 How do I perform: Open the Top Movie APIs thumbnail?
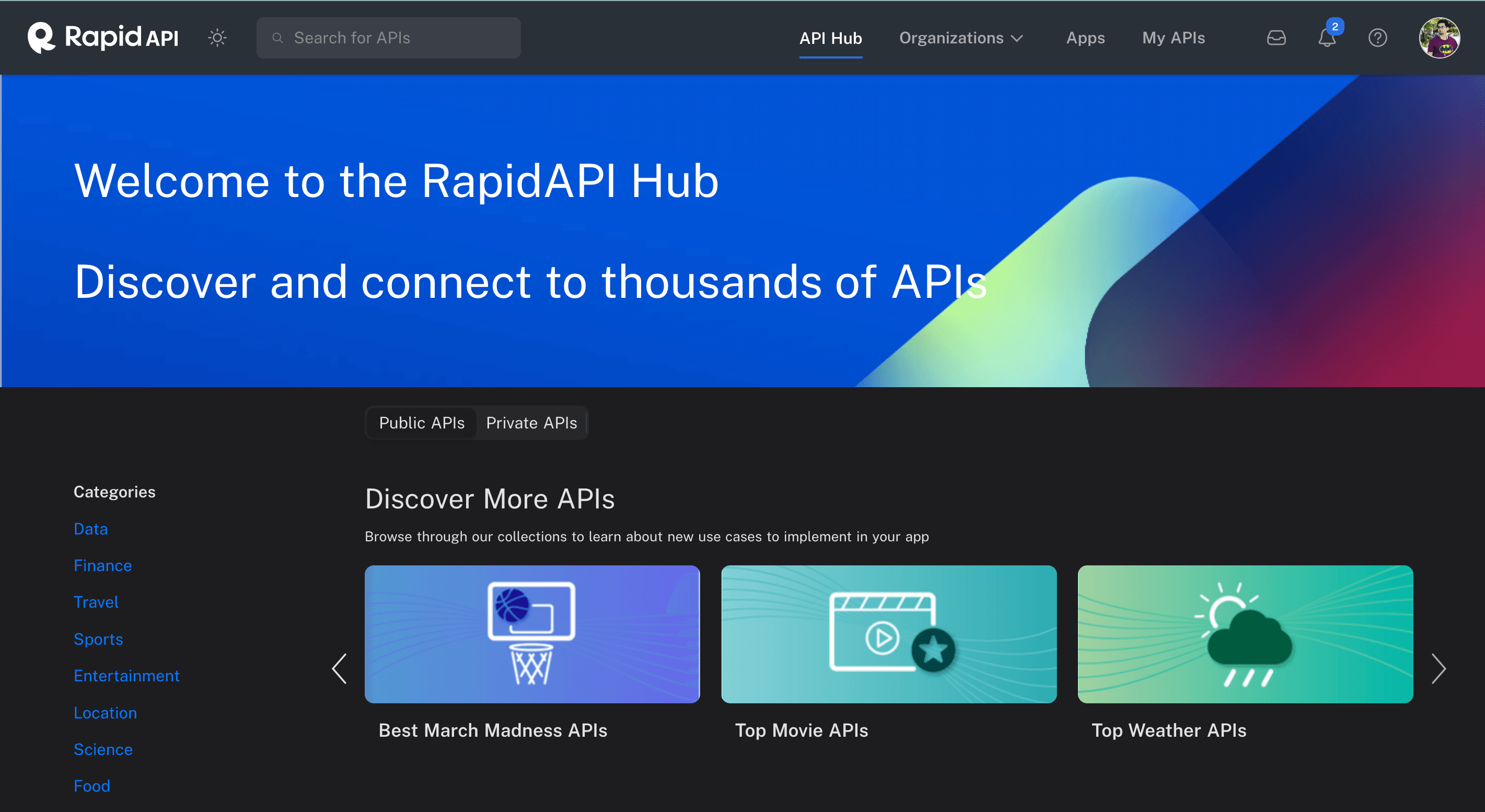pyautogui.click(x=888, y=633)
